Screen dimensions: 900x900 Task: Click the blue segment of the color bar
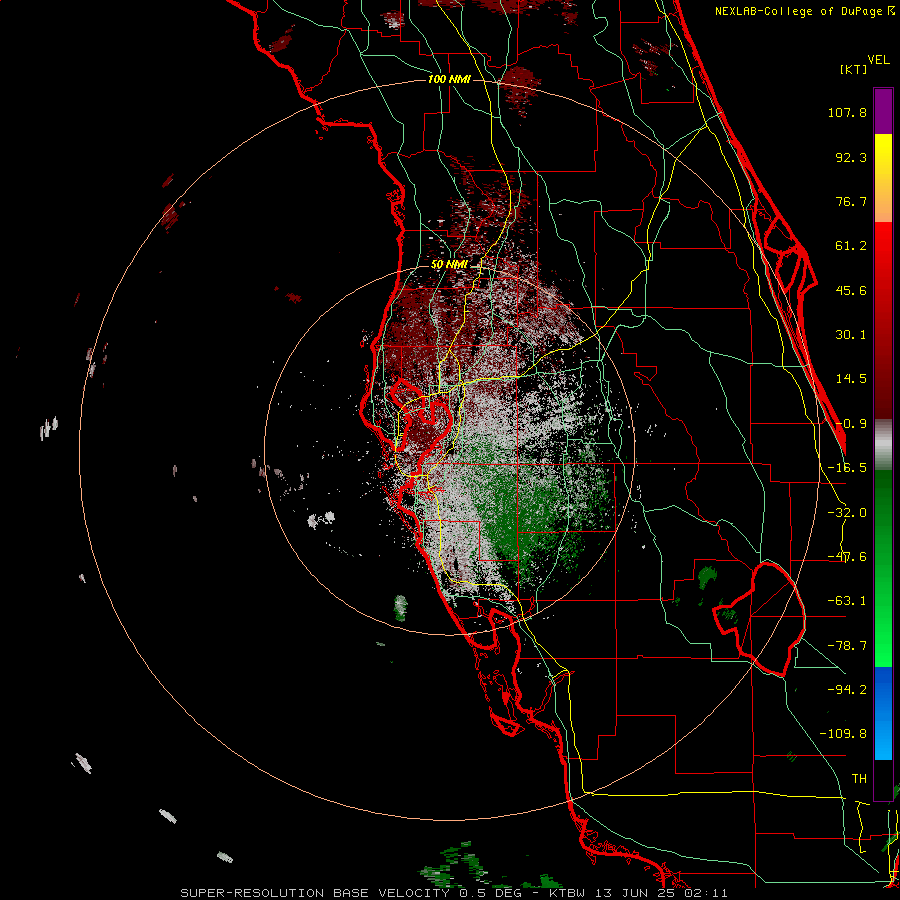click(883, 713)
